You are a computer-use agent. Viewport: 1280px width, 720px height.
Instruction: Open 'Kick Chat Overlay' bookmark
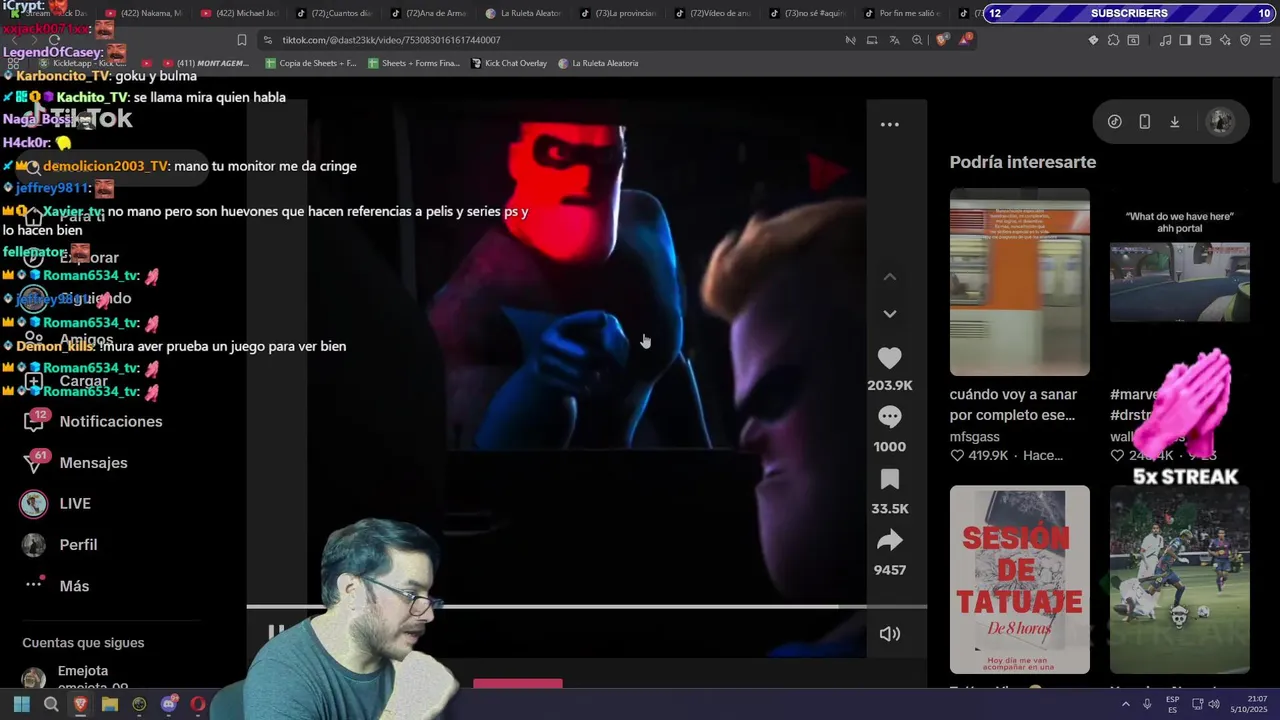click(x=509, y=63)
